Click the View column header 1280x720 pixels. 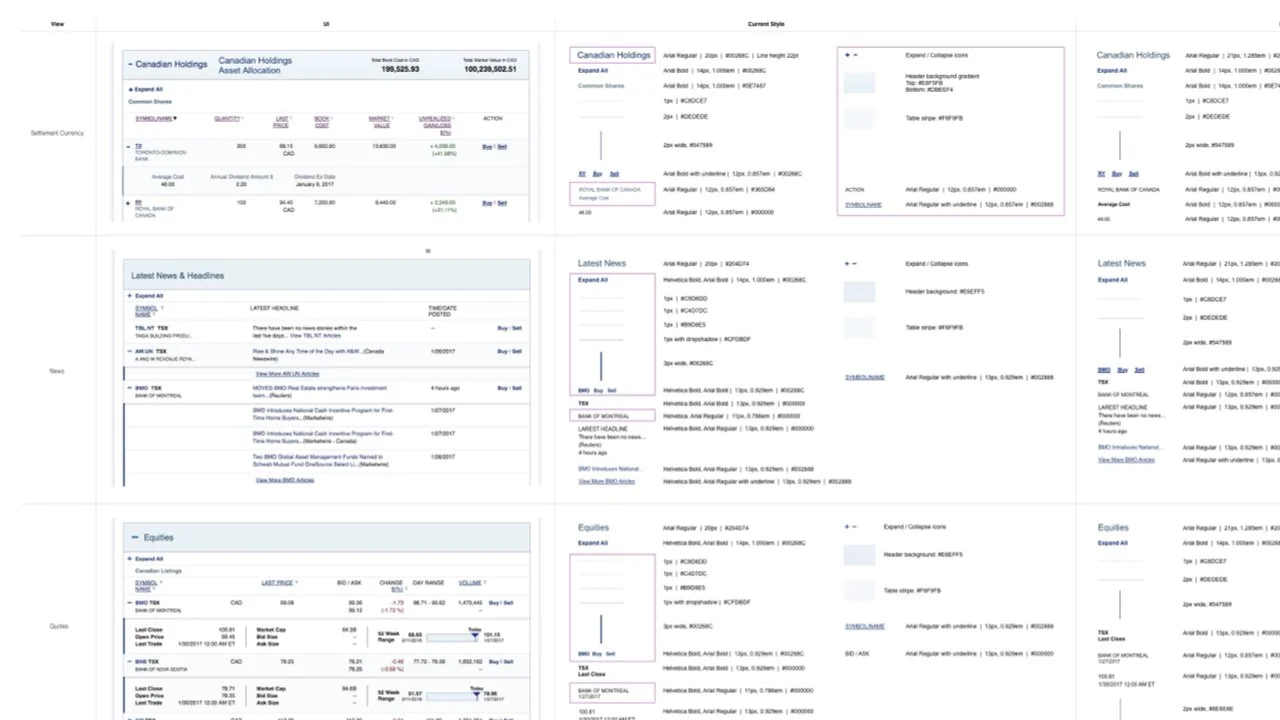coord(58,24)
